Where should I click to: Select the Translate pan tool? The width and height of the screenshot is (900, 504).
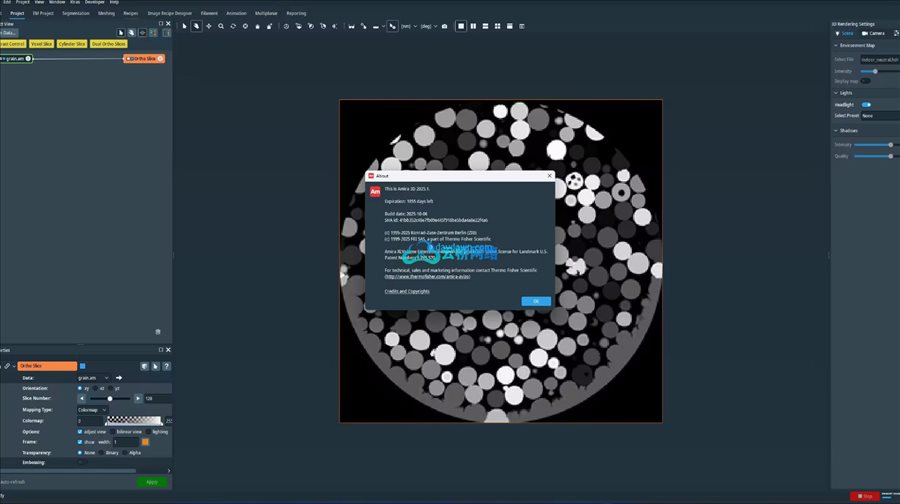coord(208,26)
